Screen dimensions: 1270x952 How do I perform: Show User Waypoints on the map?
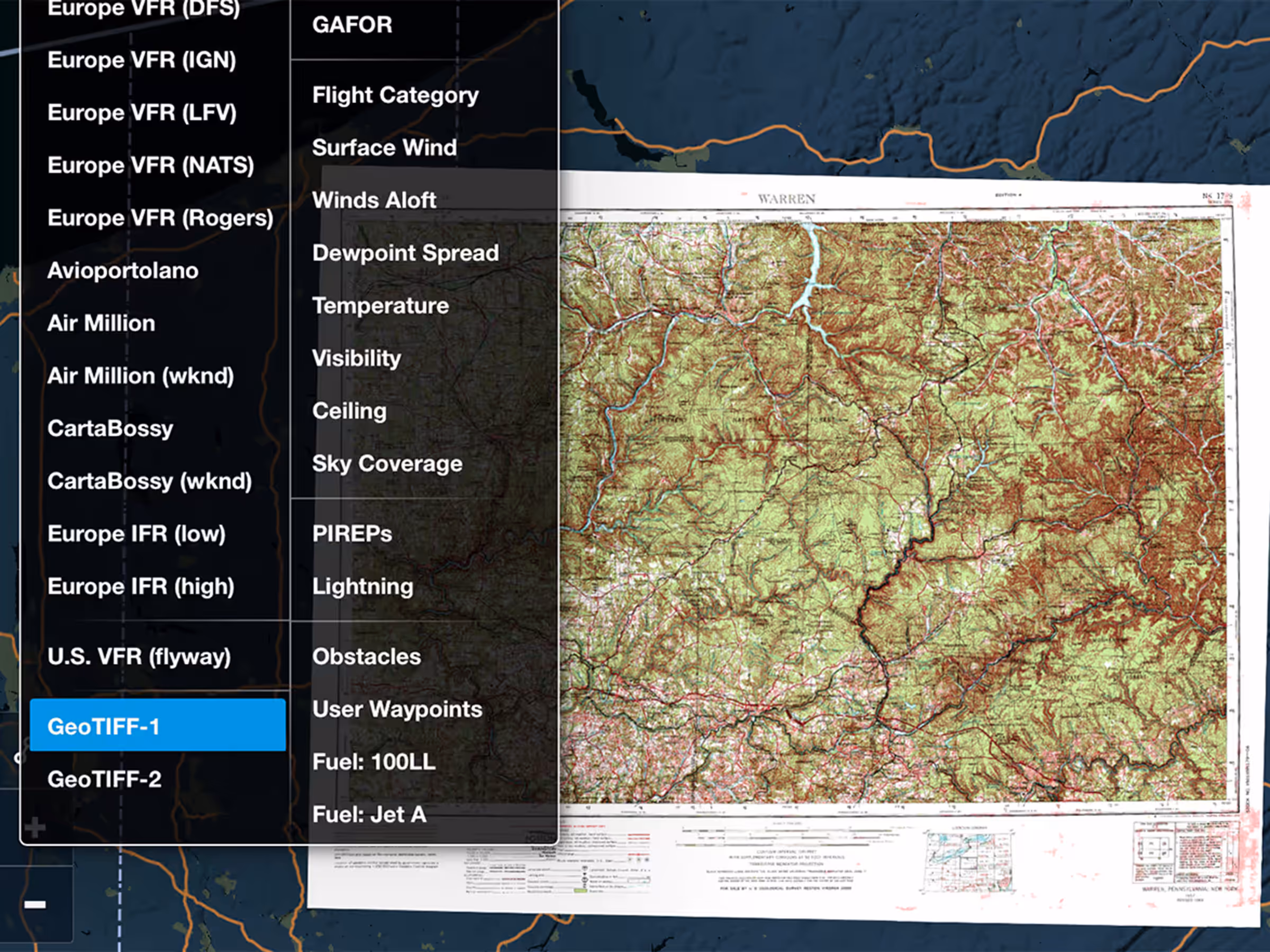[x=397, y=709]
